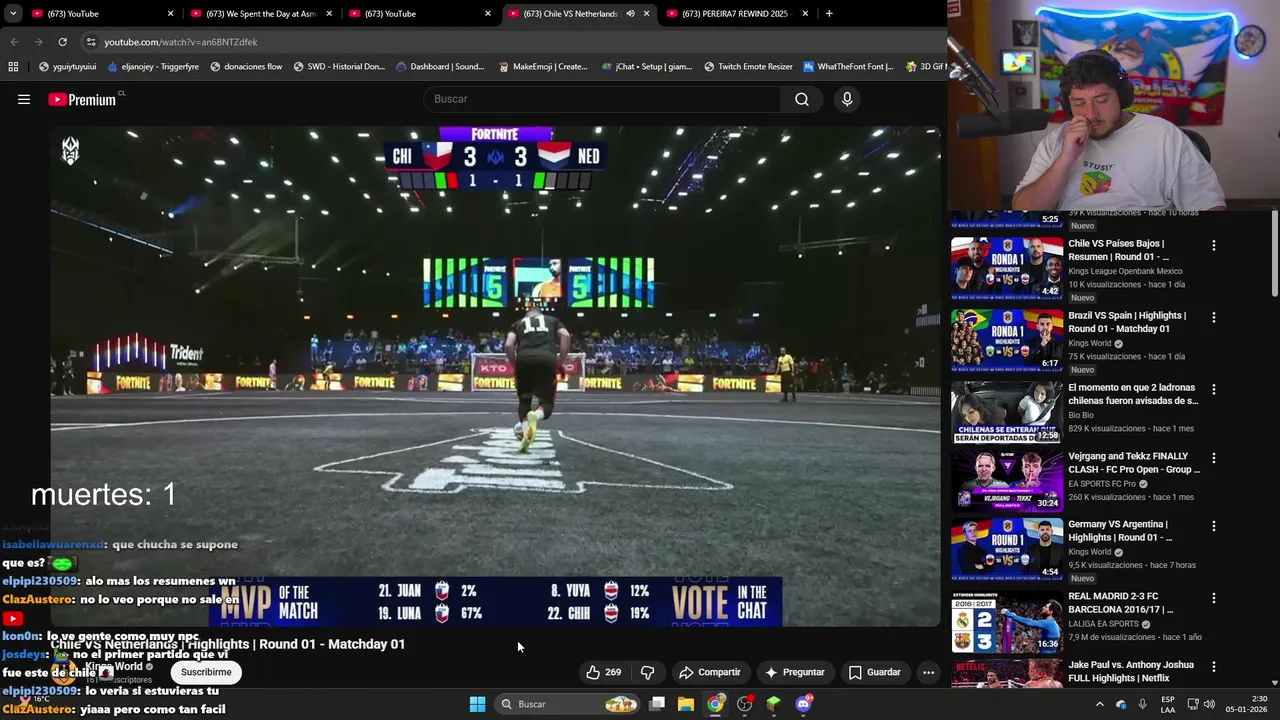The image size is (1280, 720).
Task: Open the 'Twitch Emote Resizer' bookmark
Action: pyautogui.click(x=748, y=67)
